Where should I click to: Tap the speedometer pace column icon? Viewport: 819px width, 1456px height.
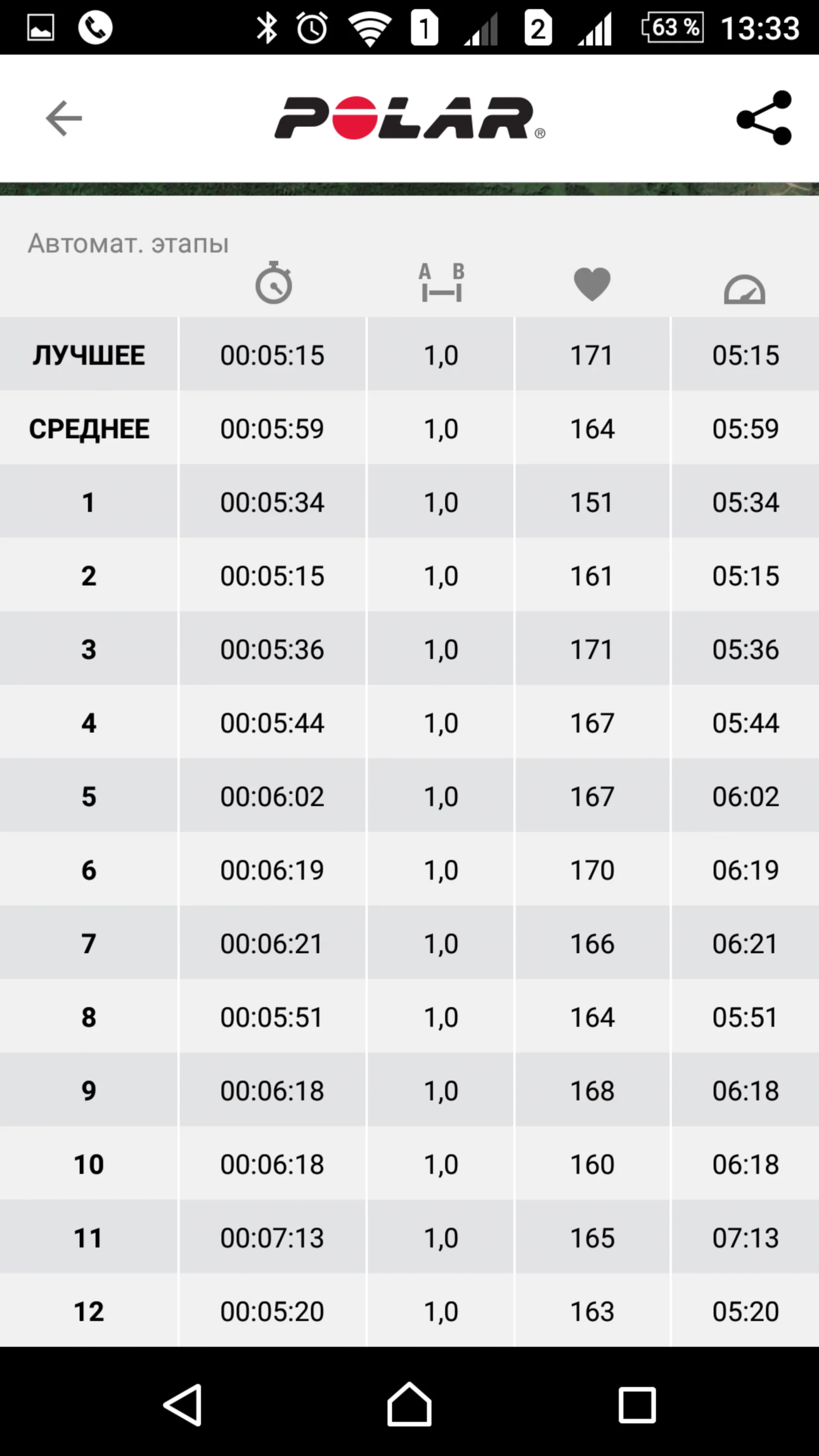coord(744,289)
